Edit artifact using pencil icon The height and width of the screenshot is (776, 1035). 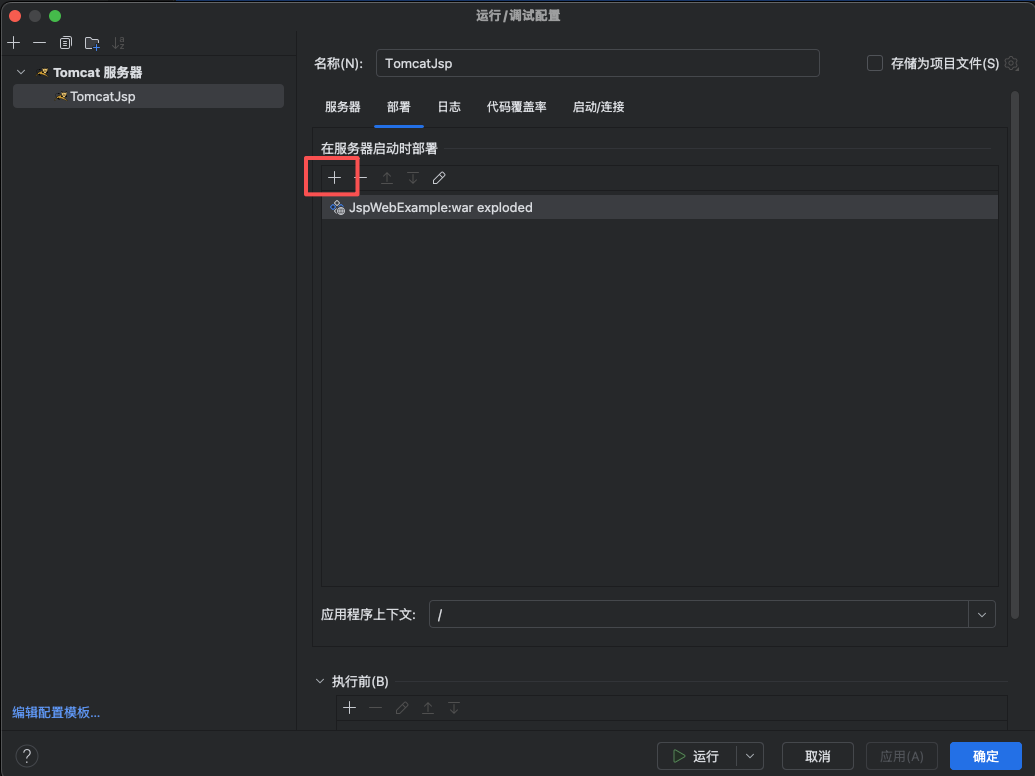coord(439,178)
